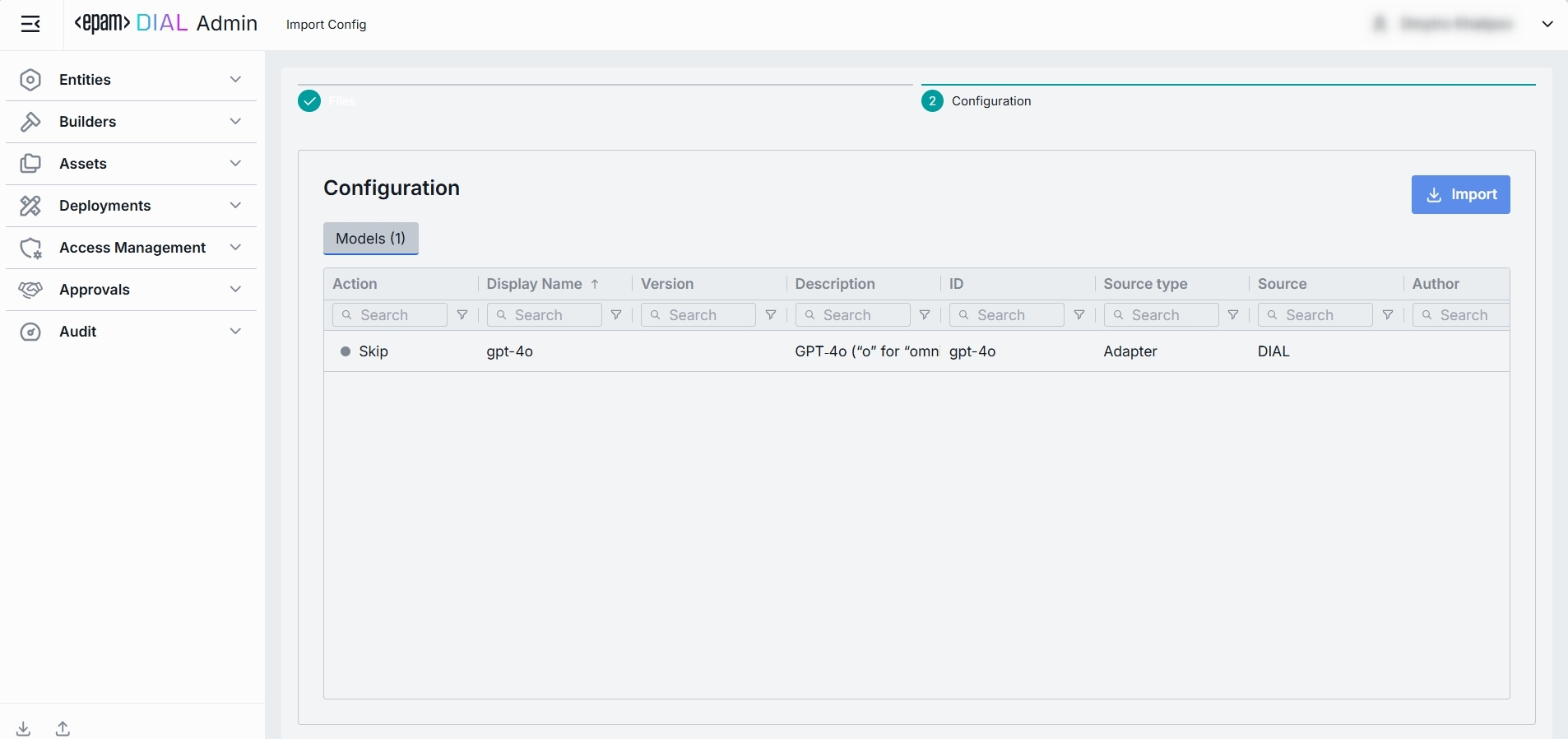Click the upload icon at sidebar bottom
Viewport: 1568px width, 739px height.
point(63,728)
